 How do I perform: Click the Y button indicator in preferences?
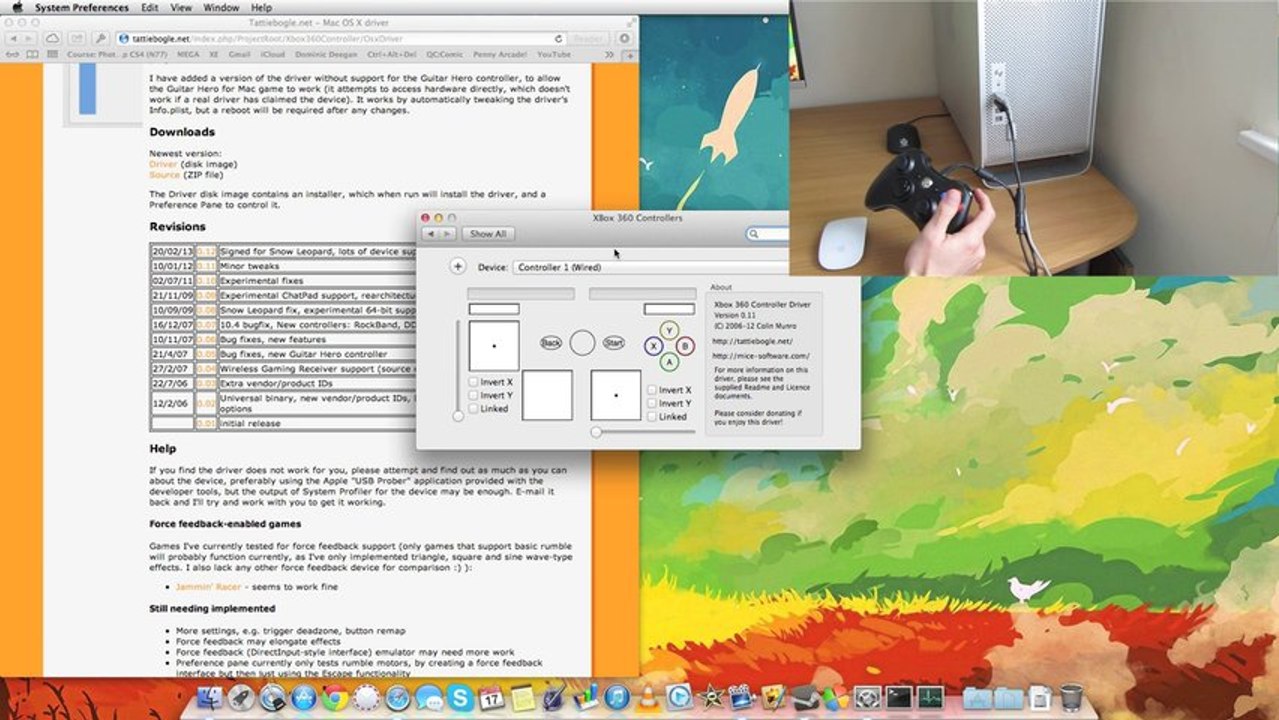670,330
